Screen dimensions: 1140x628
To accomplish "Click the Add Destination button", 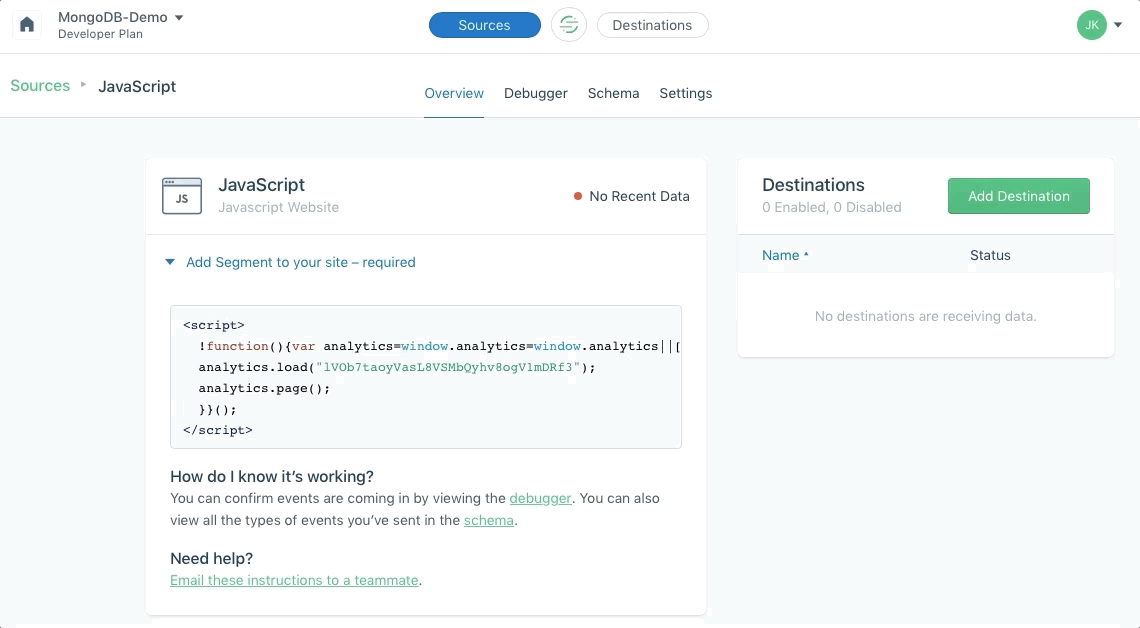I will click(x=1019, y=196).
